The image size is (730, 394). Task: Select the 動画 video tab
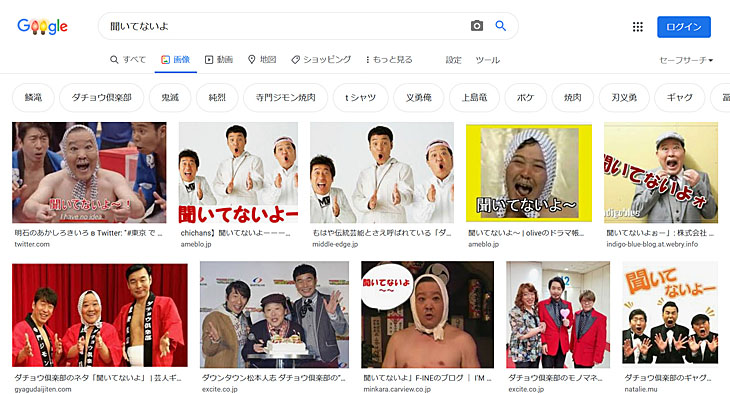219,60
